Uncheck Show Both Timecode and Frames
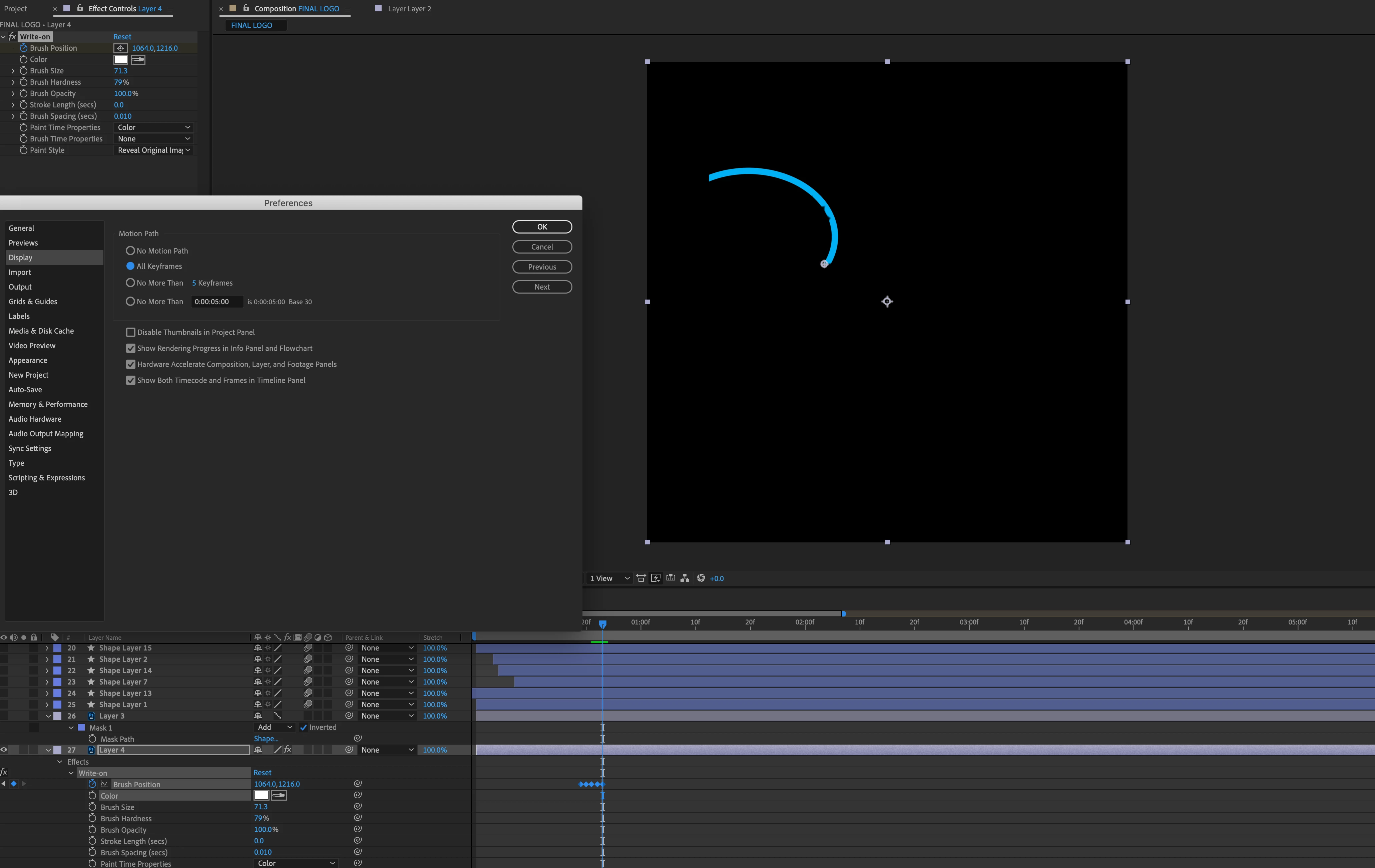This screenshot has height=868, width=1375. click(x=131, y=380)
